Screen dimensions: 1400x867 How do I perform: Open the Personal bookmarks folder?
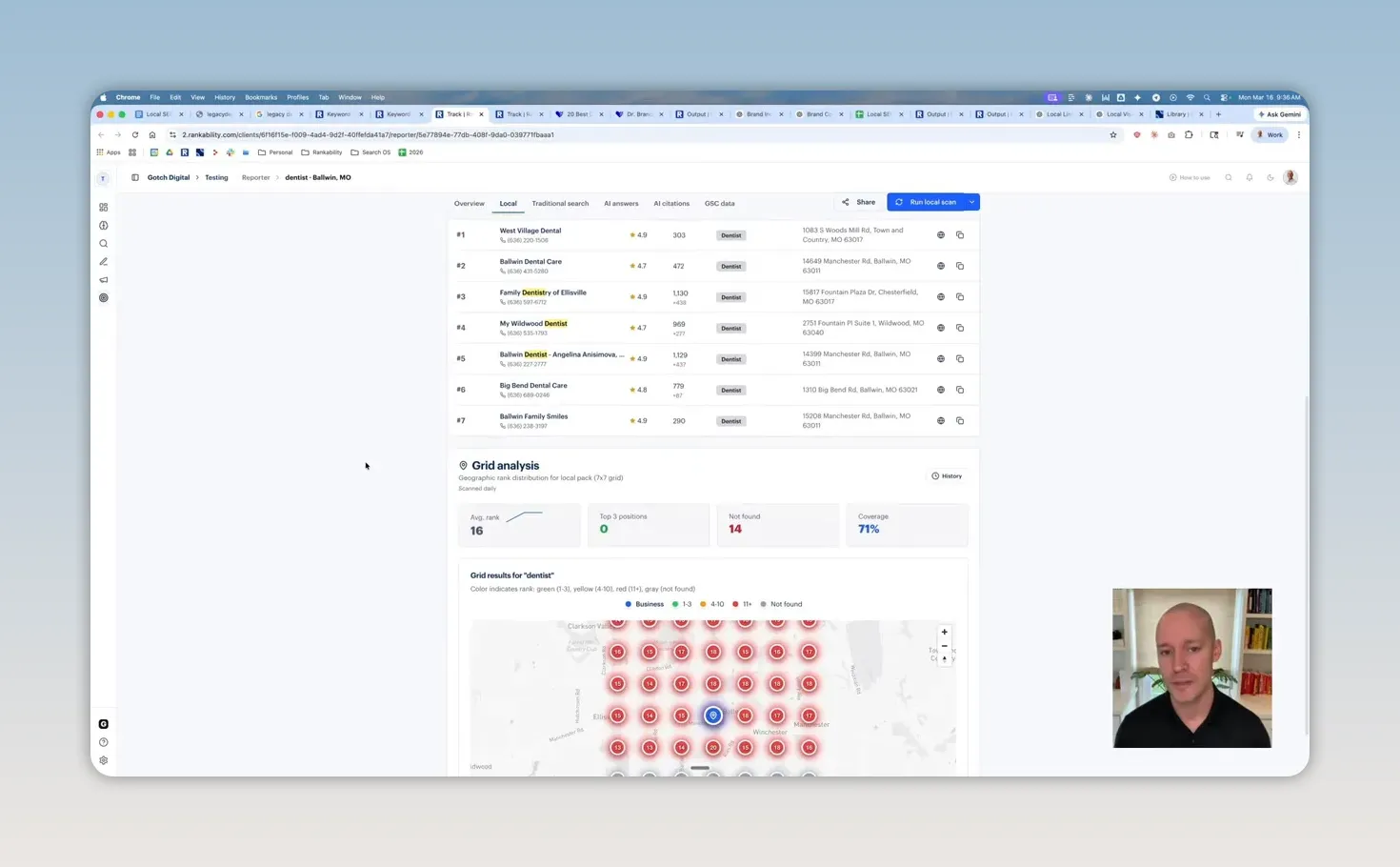pyautogui.click(x=275, y=152)
